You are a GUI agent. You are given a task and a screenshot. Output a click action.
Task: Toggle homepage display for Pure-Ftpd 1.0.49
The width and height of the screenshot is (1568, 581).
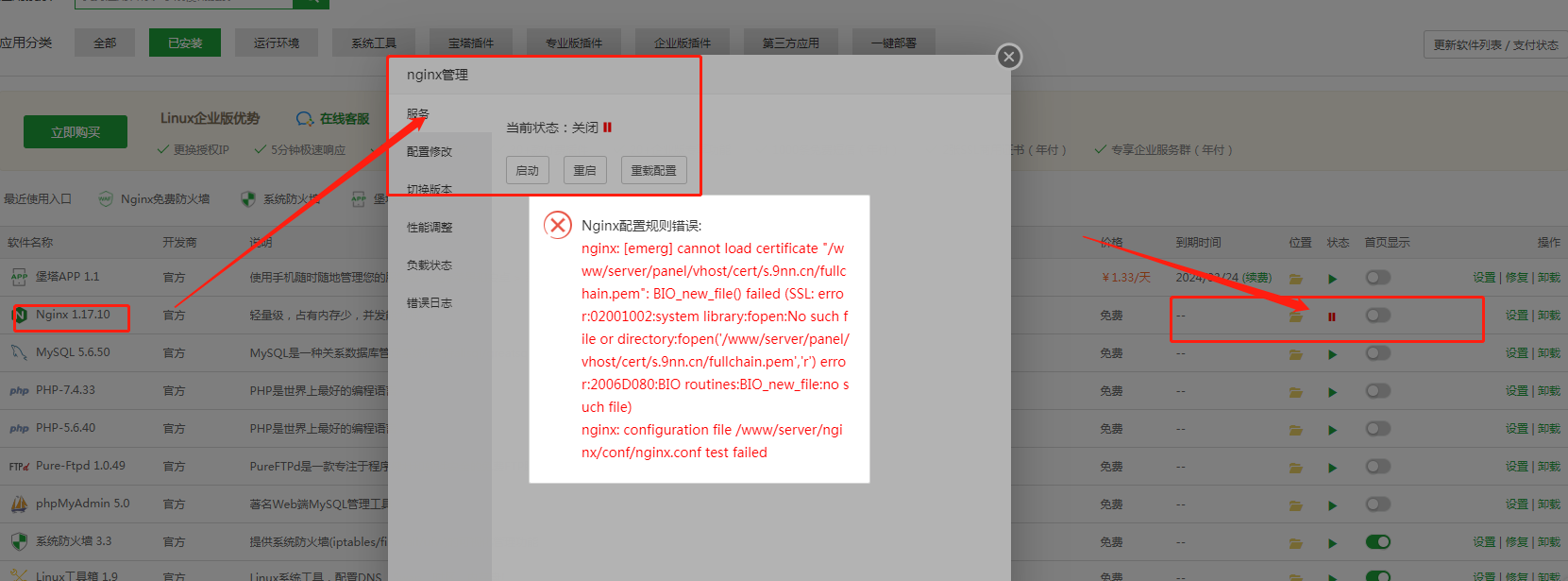1378,466
